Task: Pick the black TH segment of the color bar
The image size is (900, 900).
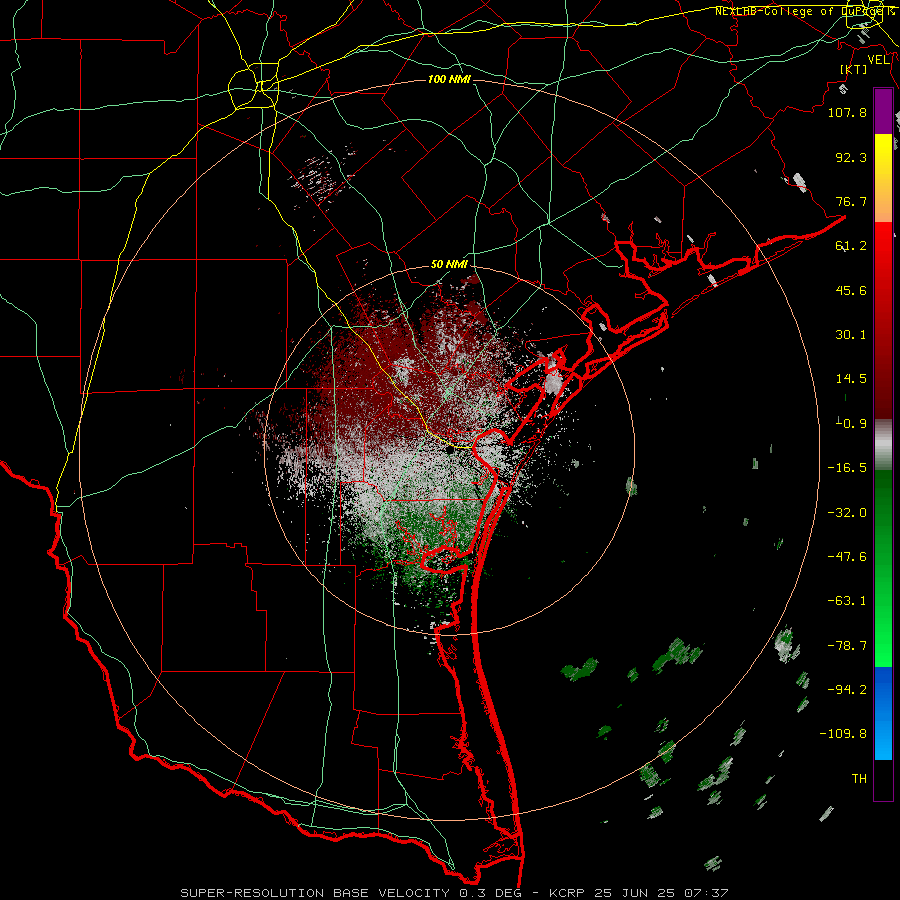Action: click(x=883, y=779)
